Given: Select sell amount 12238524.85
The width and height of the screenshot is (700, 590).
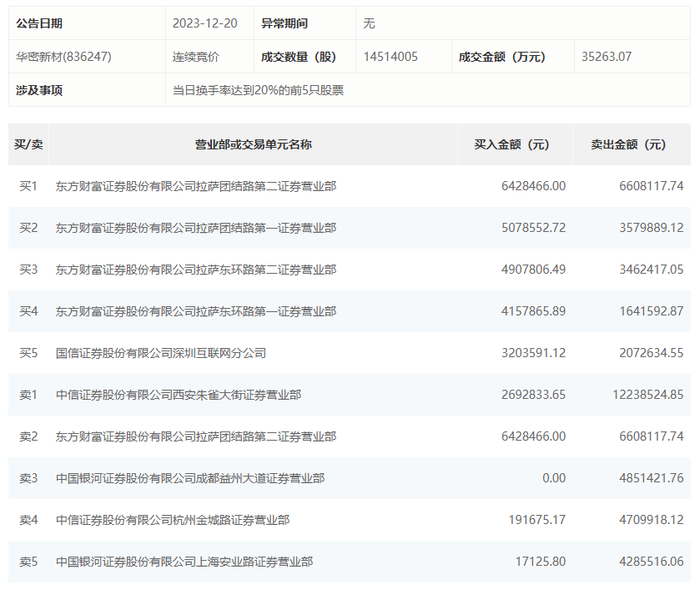Looking at the screenshot, I should coord(648,395).
